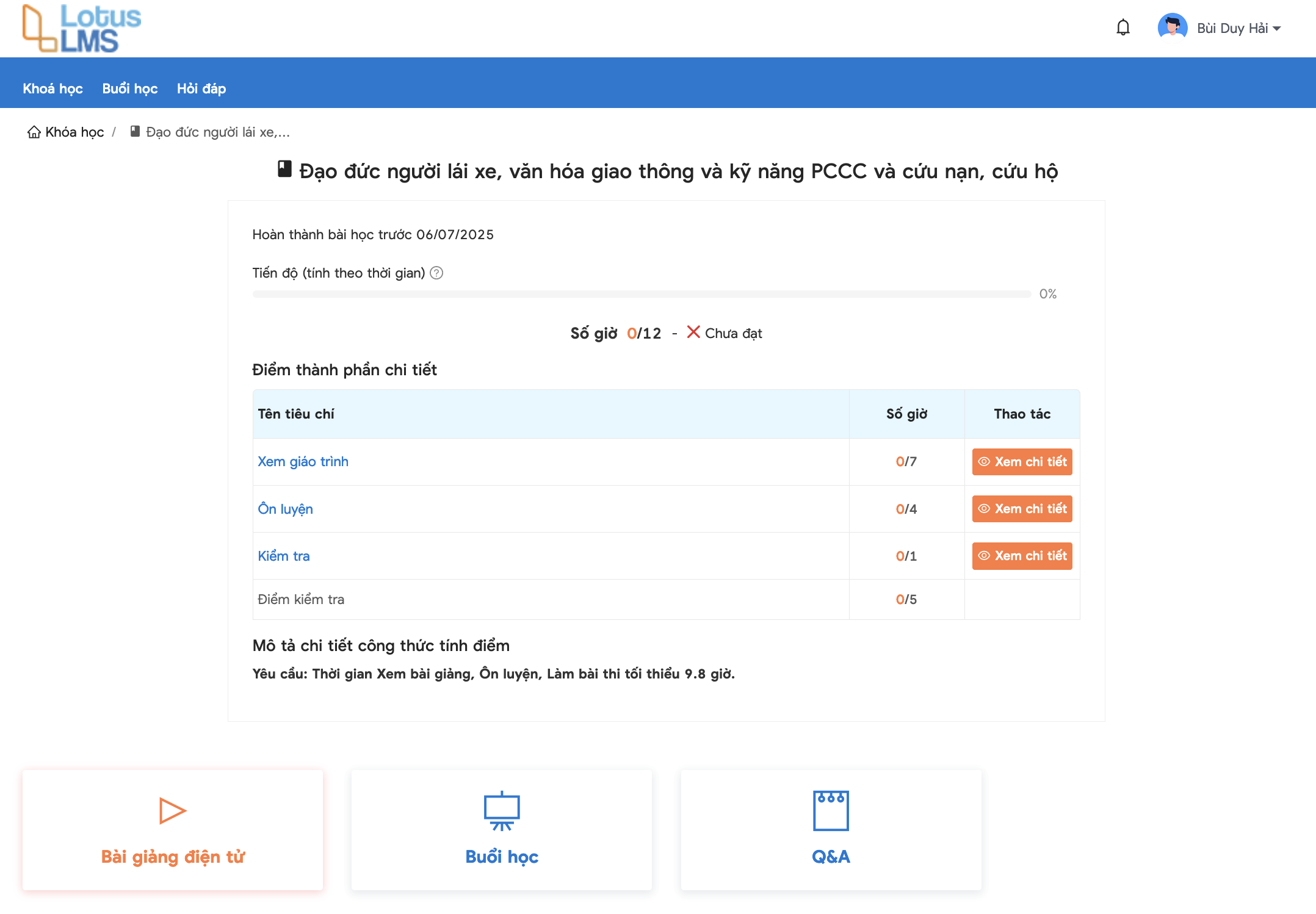Screen dimensions: 1316x914
Task: Open the Khoá học menu item
Action: click(x=52, y=89)
